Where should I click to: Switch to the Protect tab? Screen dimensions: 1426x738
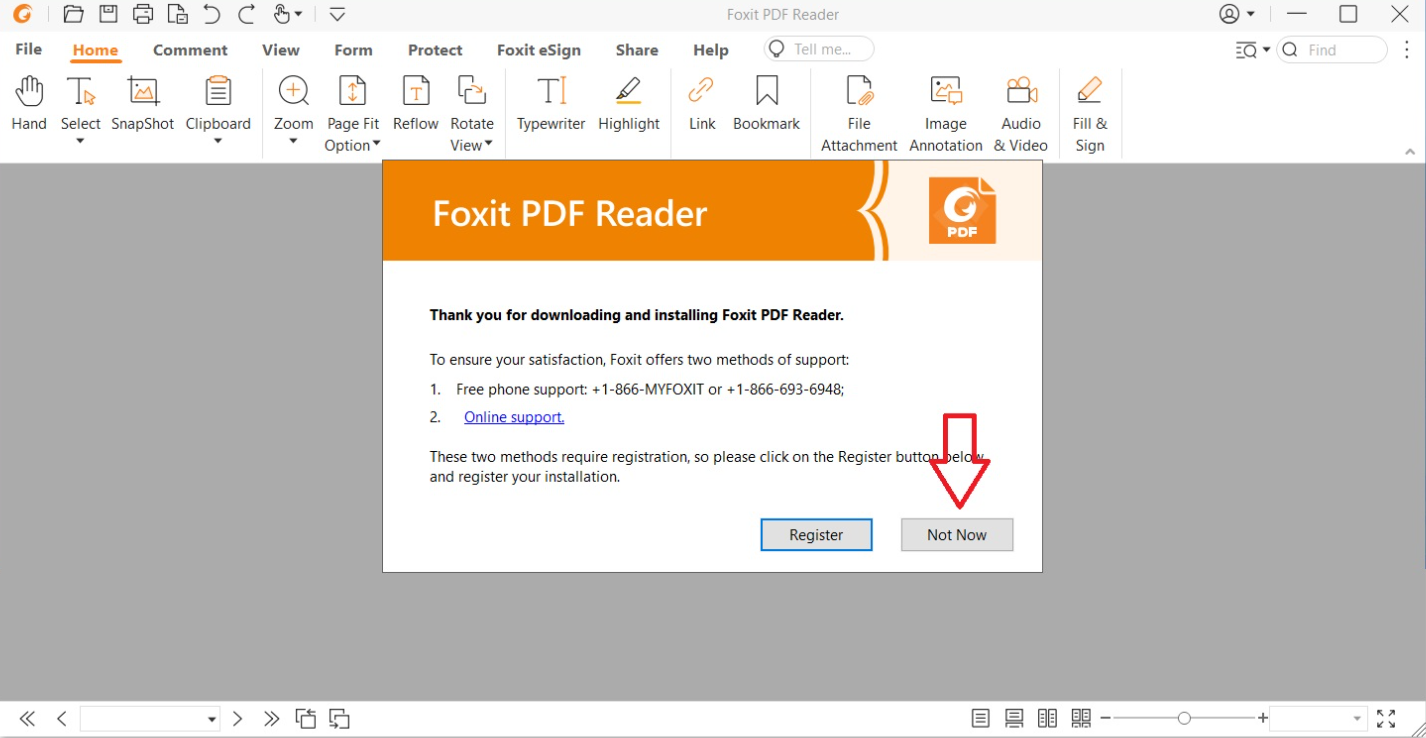(435, 50)
